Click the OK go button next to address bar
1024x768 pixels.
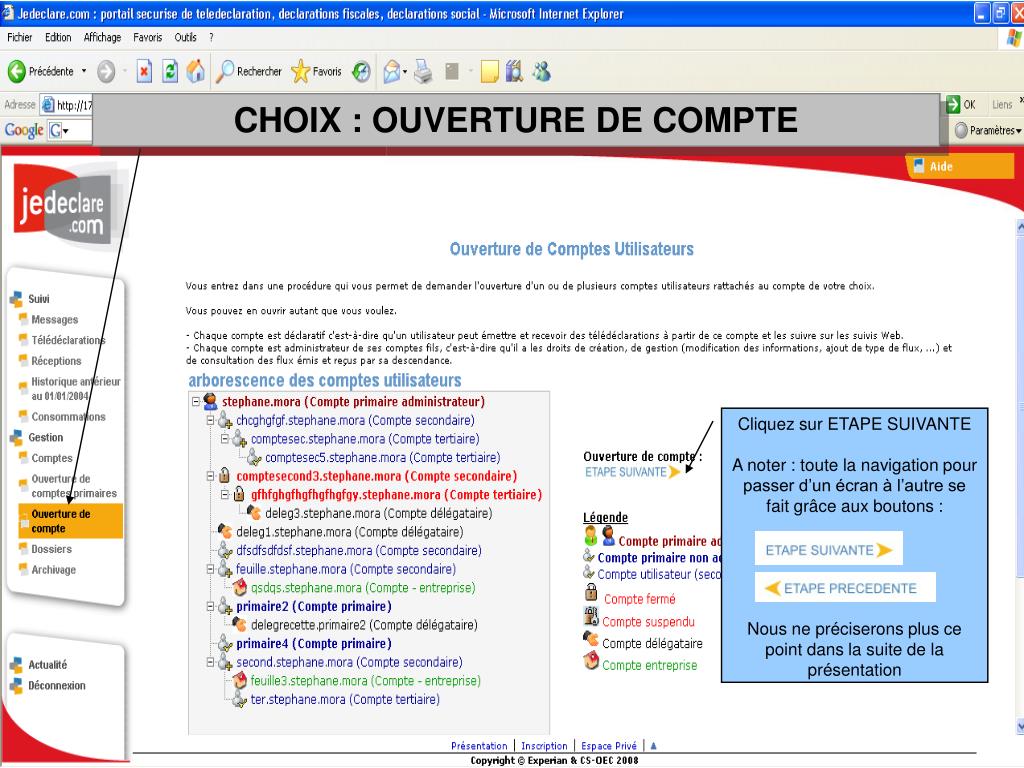pos(961,104)
